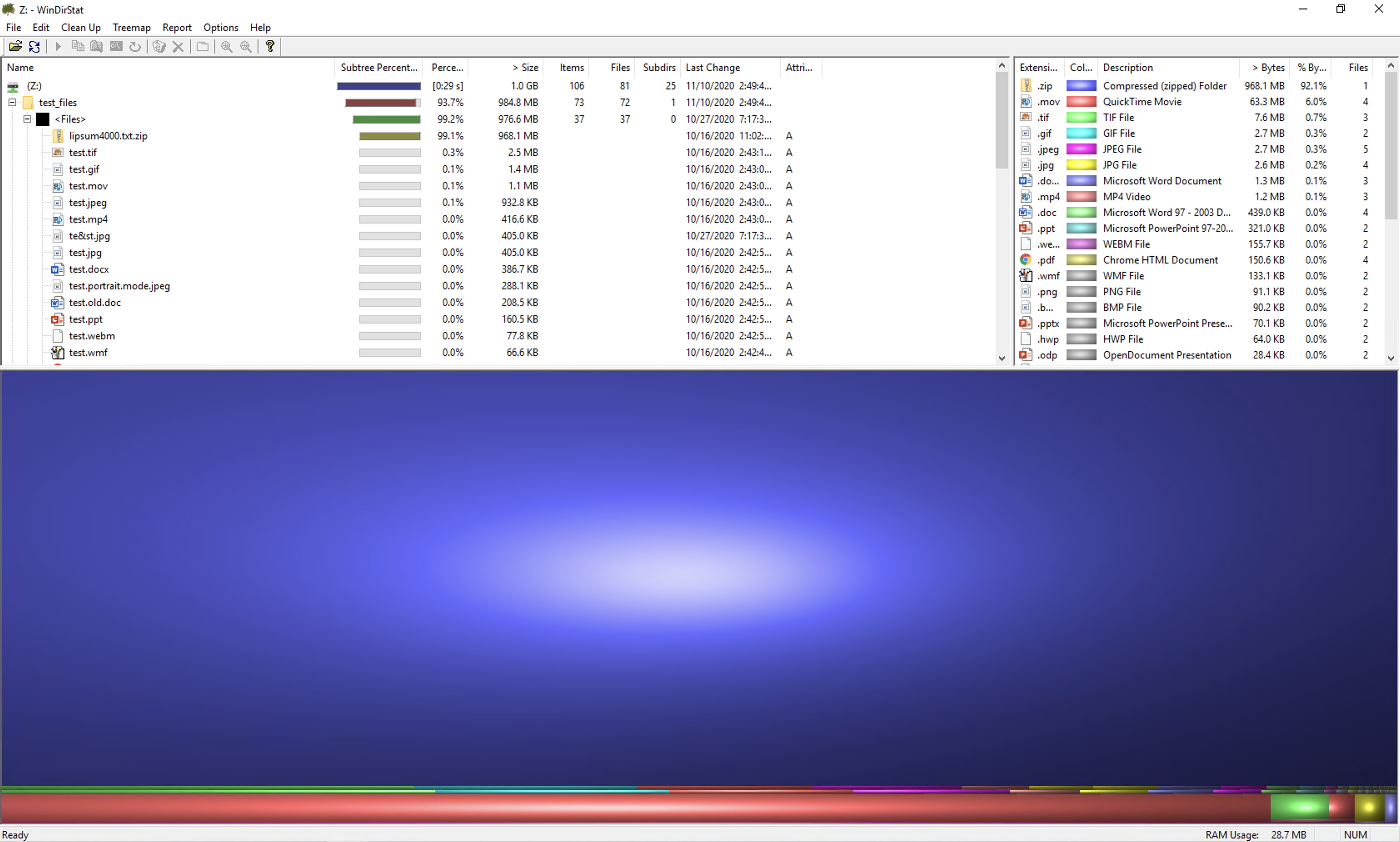The height and width of the screenshot is (842, 1400).
Task: Select the test.old.doc file
Action: 95,303
